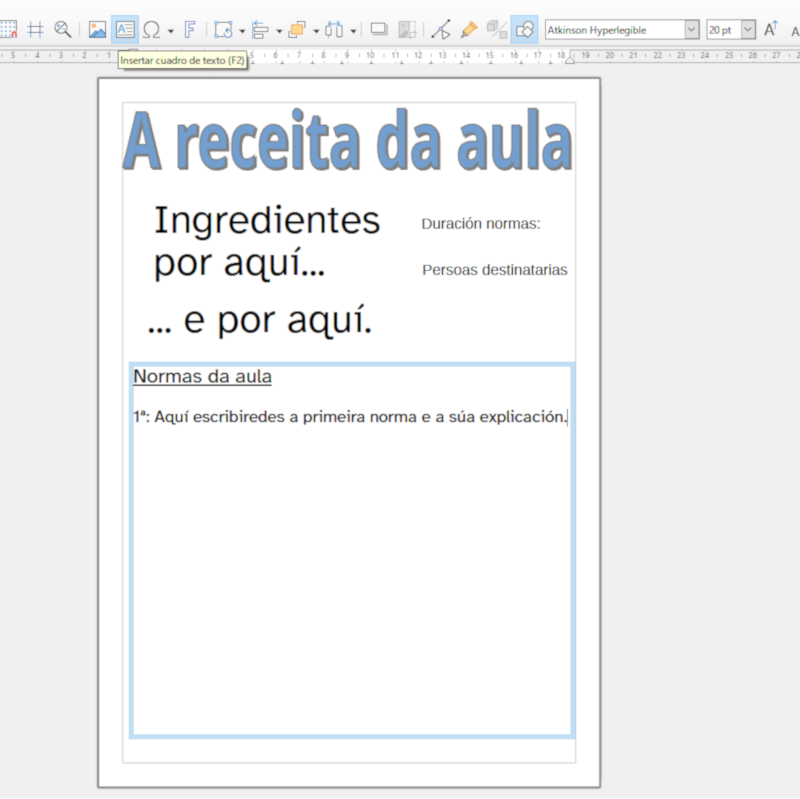Viewport: 800px width, 799px height.
Task: Insert an image using the toolbar
Action: 95,29
